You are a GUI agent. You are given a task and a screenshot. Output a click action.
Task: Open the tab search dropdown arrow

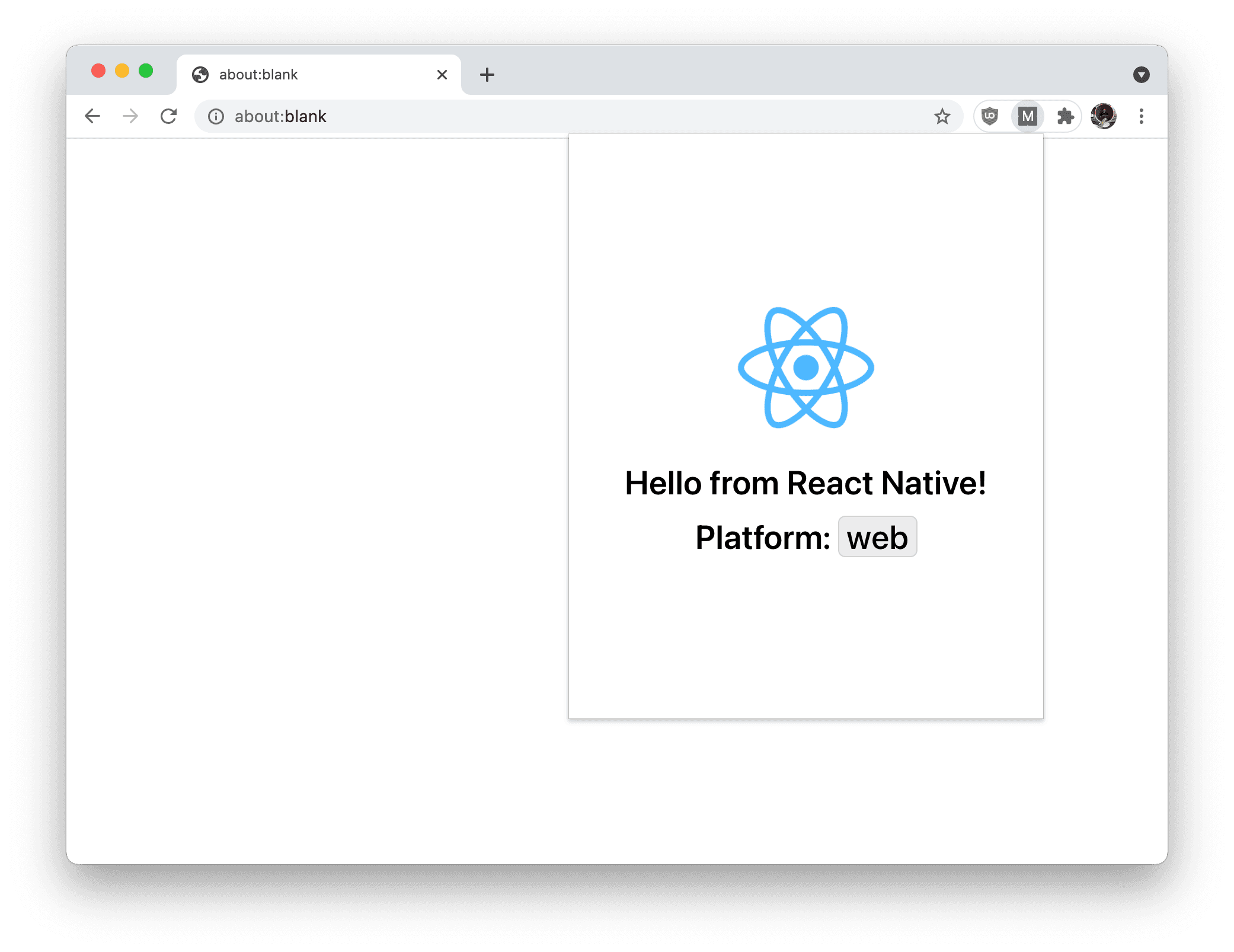(x=1141, y=75)
